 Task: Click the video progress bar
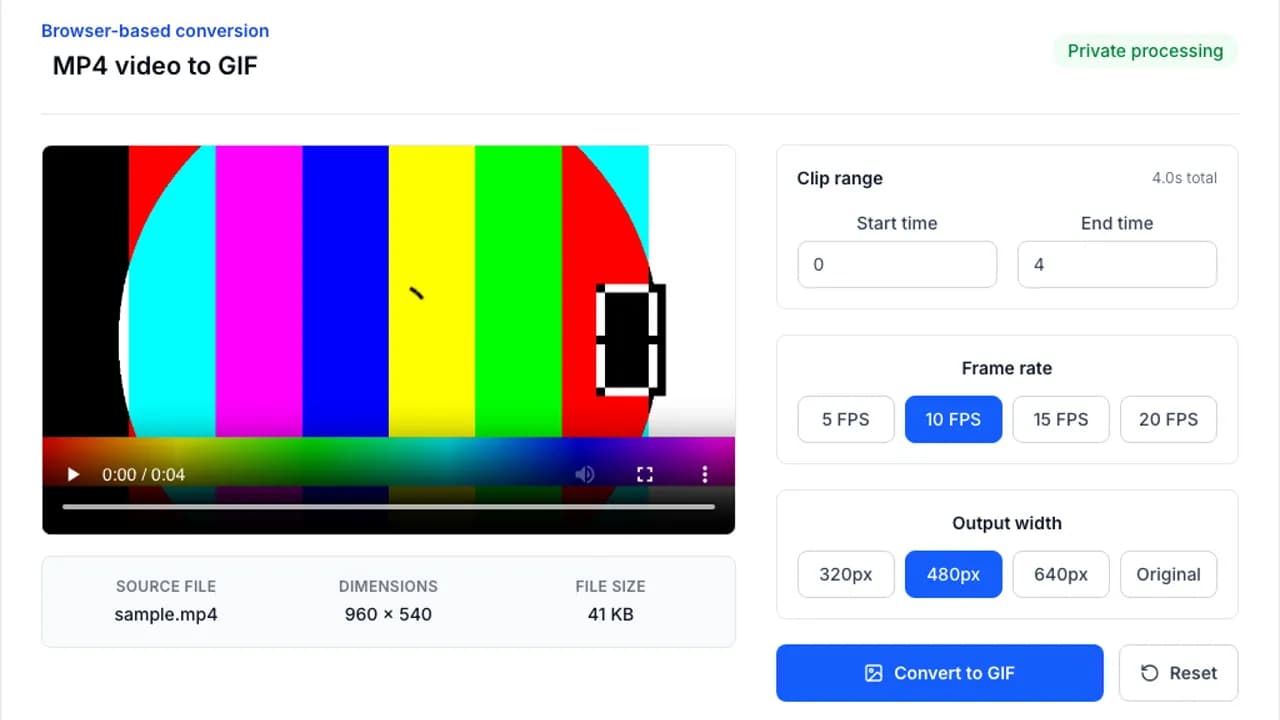[x=388, y=507]
